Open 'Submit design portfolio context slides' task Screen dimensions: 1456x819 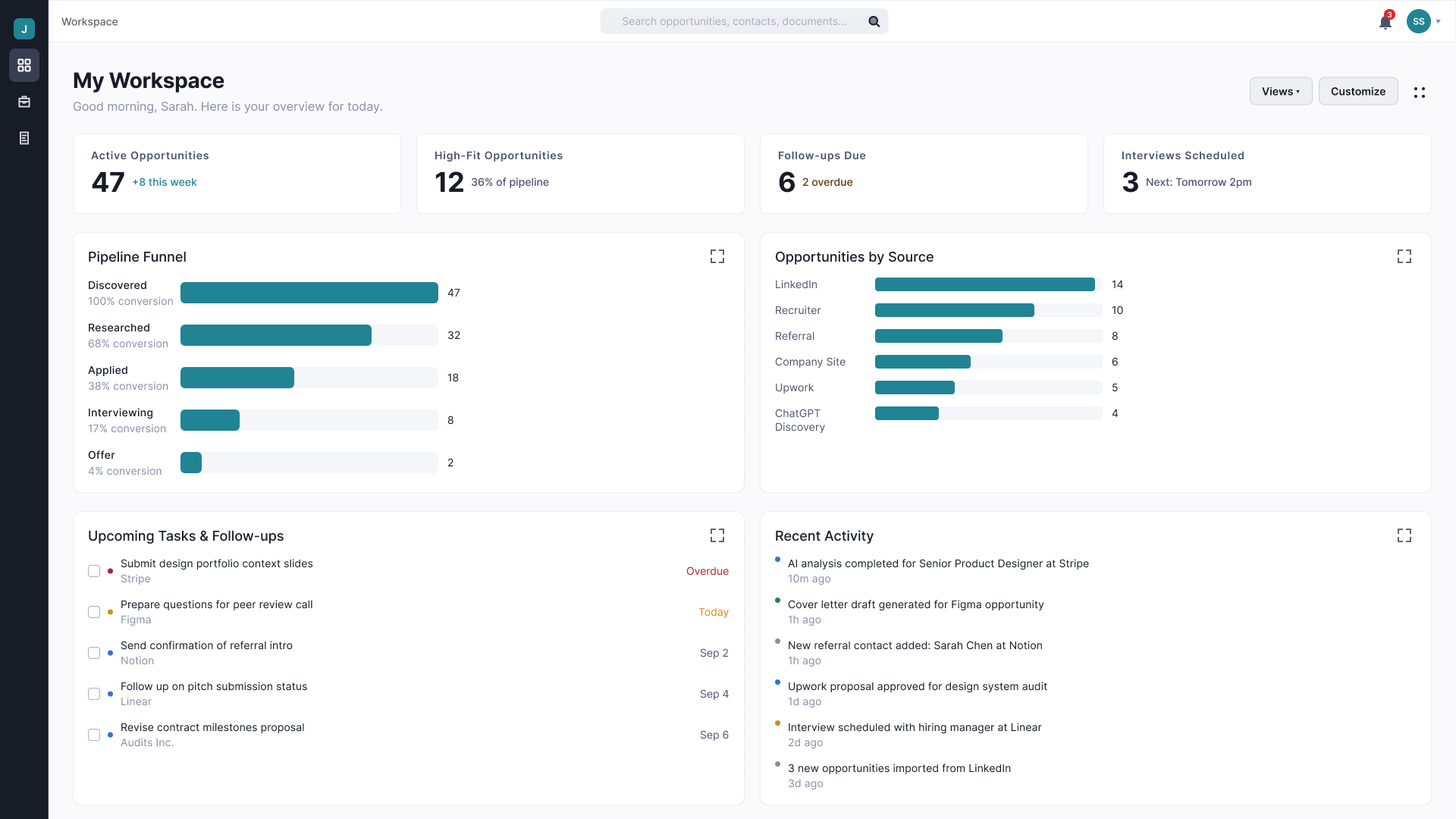tap(217, 563)
